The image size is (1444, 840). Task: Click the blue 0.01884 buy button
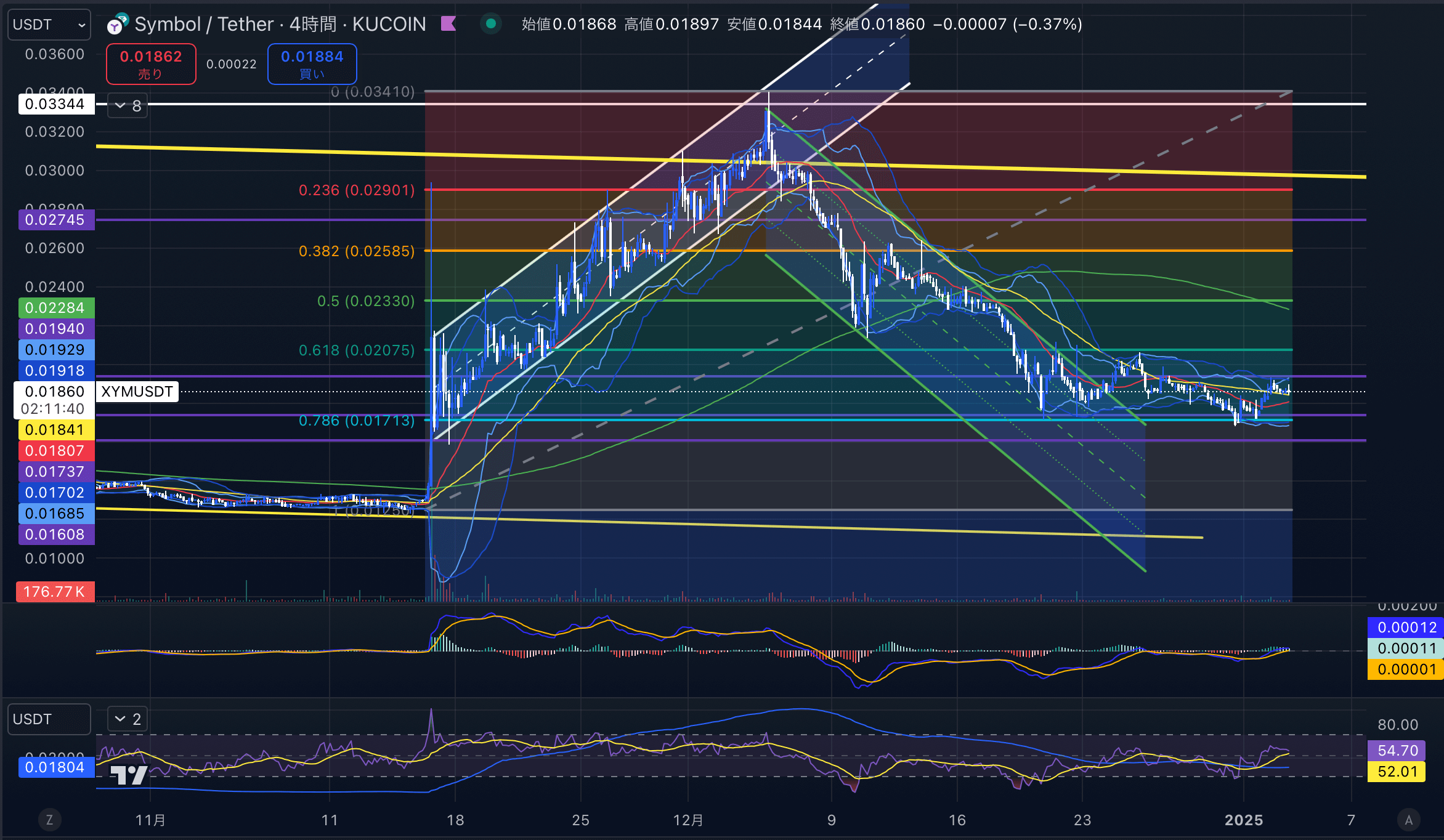[x=312, y=64]
